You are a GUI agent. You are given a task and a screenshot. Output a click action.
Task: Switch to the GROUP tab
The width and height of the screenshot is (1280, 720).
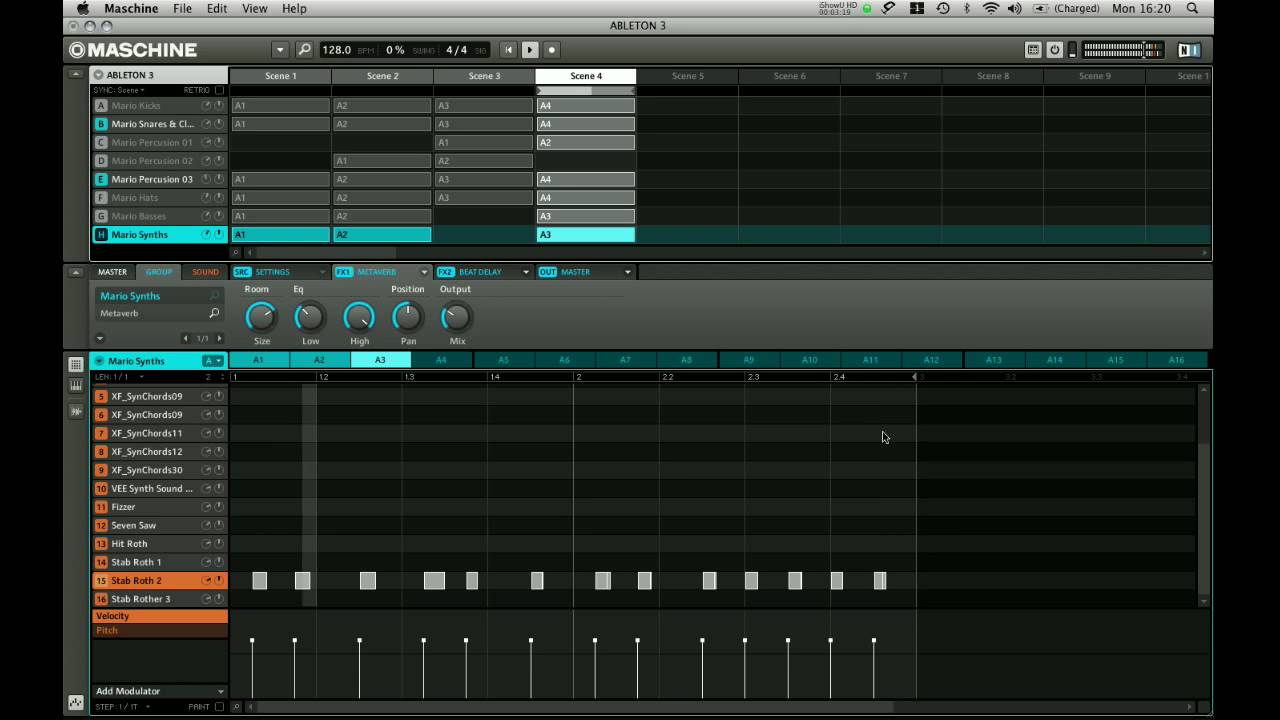click(x=159, y=272)
